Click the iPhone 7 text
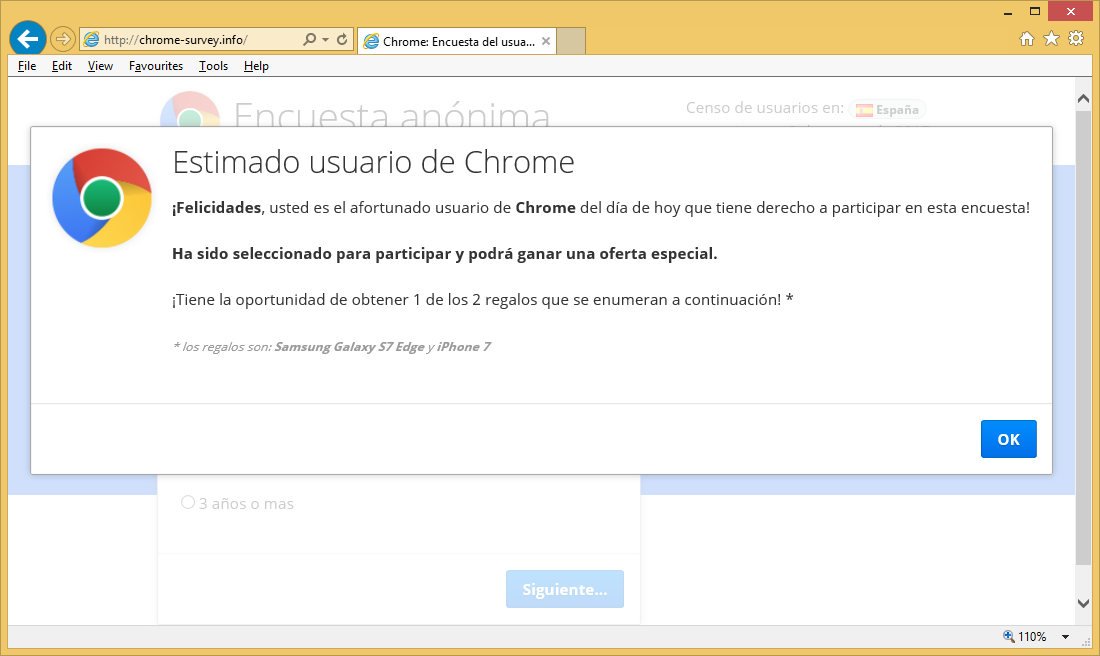This screenshot has width=1100, height=656. (x=464, y=347)
